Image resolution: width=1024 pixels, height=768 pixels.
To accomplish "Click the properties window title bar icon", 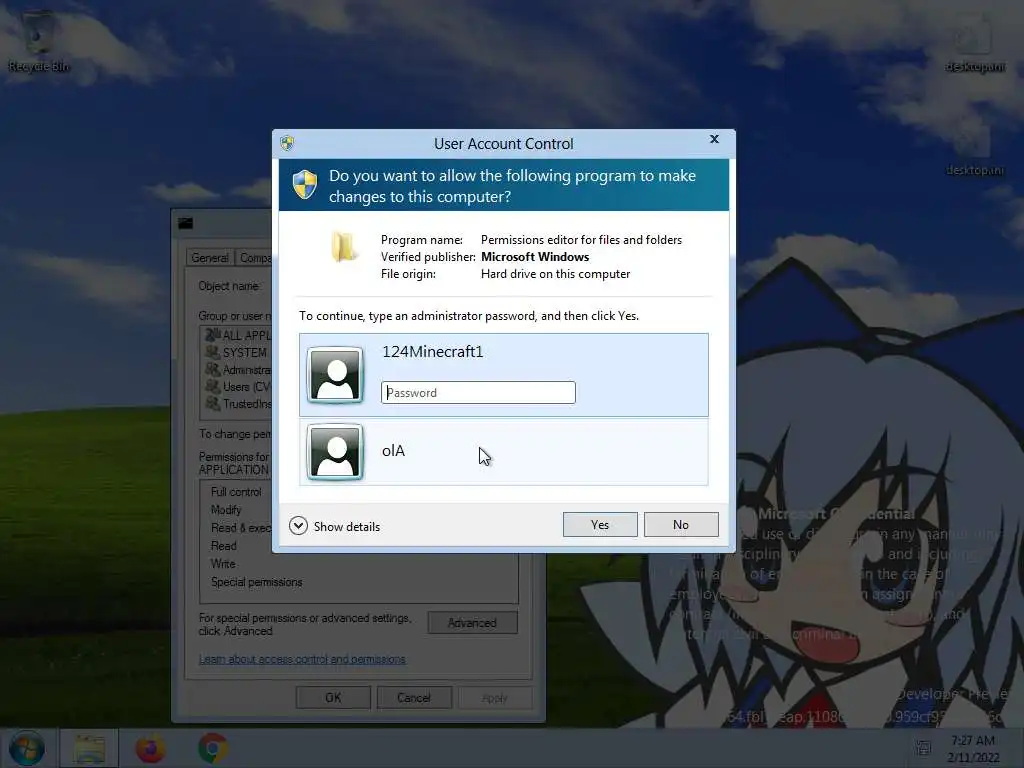I will tap(185, 223).
